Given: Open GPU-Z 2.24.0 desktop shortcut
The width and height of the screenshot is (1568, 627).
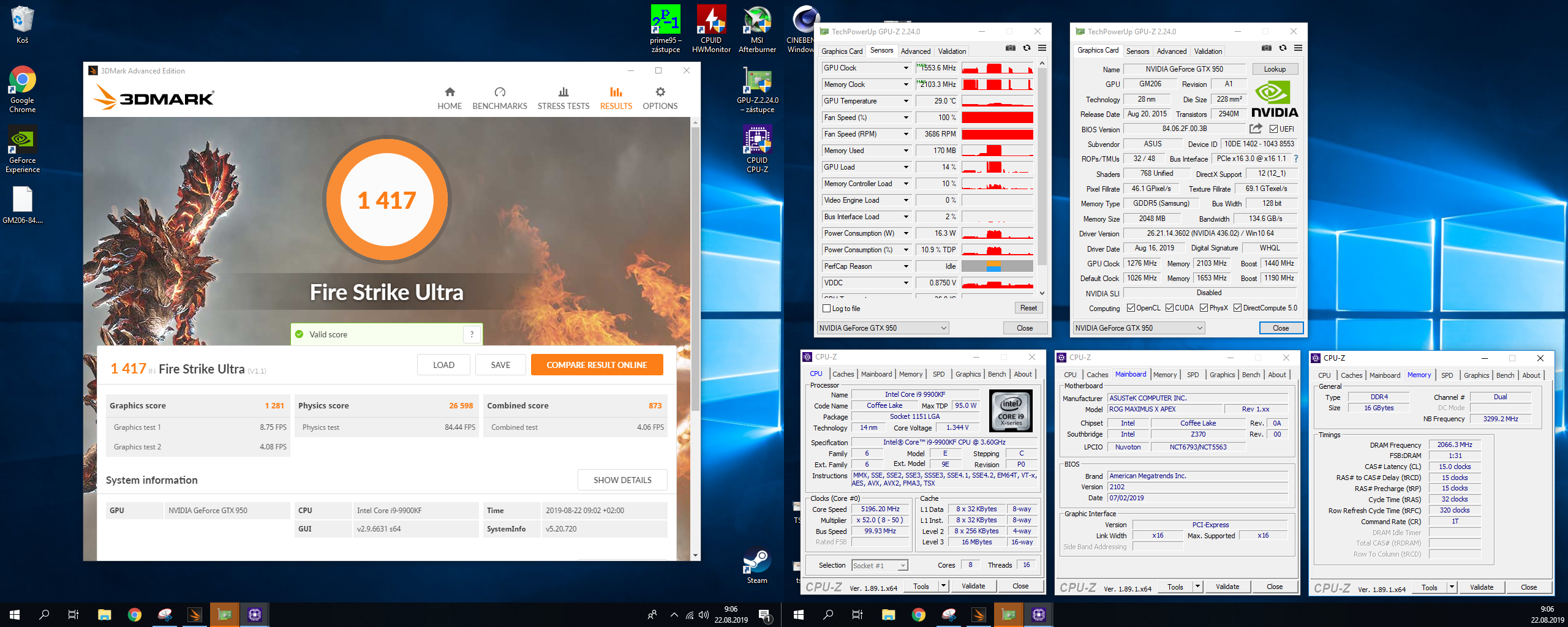Looking at the screenshot, I should pos(757,90).
